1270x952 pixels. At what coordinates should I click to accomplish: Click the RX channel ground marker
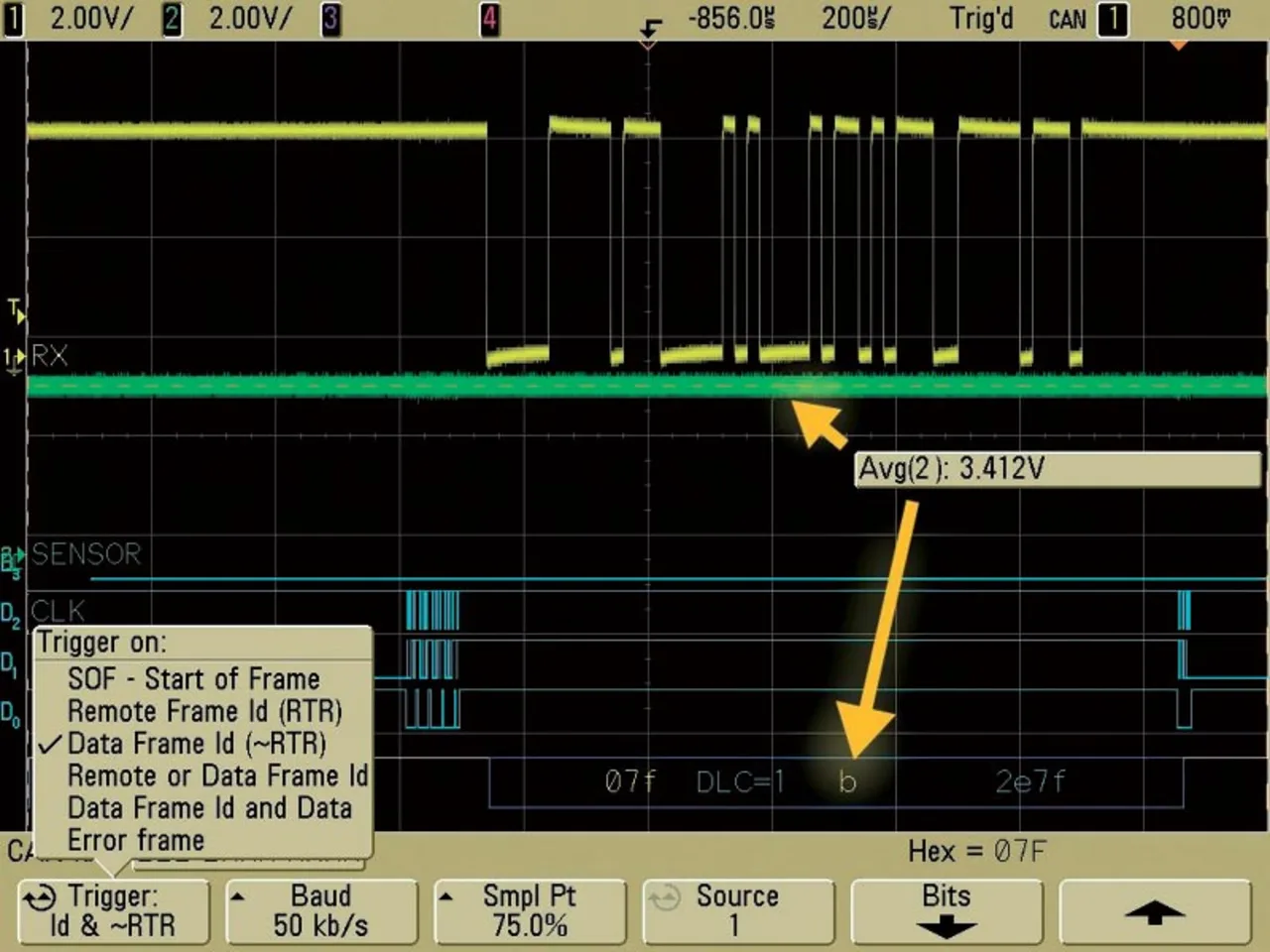(x=14, y=357)
